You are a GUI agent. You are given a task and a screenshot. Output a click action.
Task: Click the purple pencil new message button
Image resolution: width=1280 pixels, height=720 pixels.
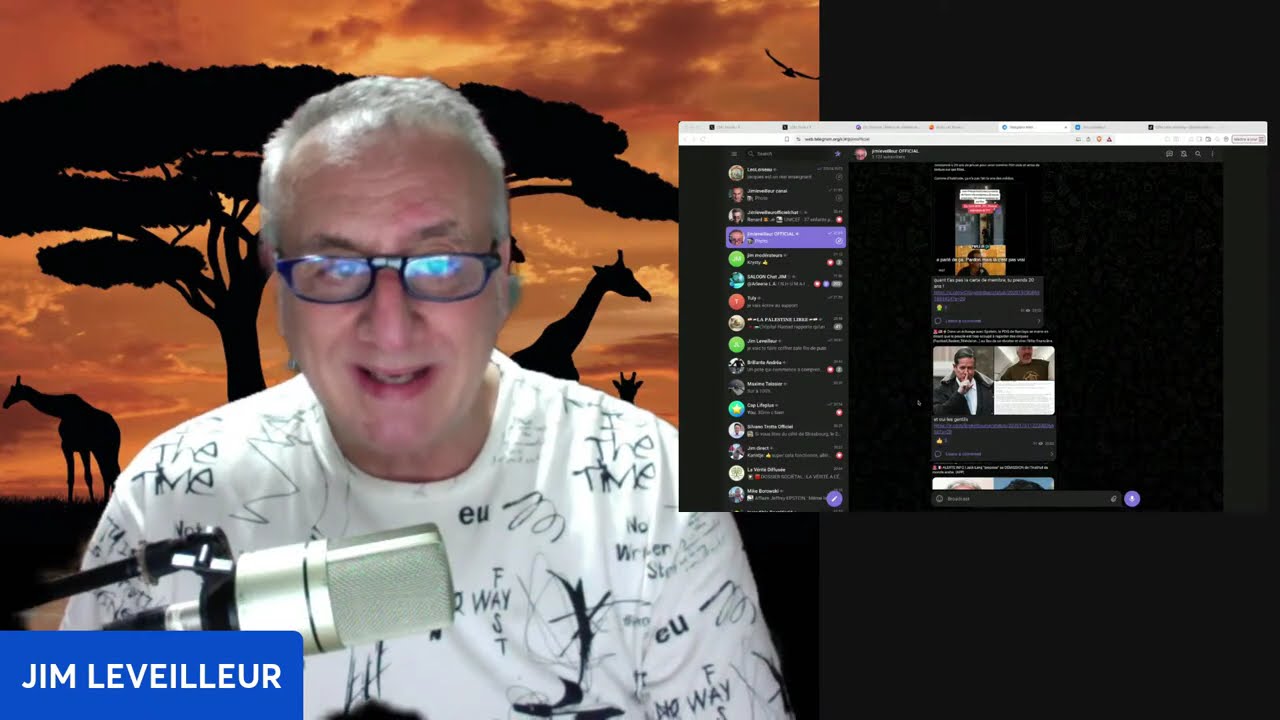tap(834, 498)
